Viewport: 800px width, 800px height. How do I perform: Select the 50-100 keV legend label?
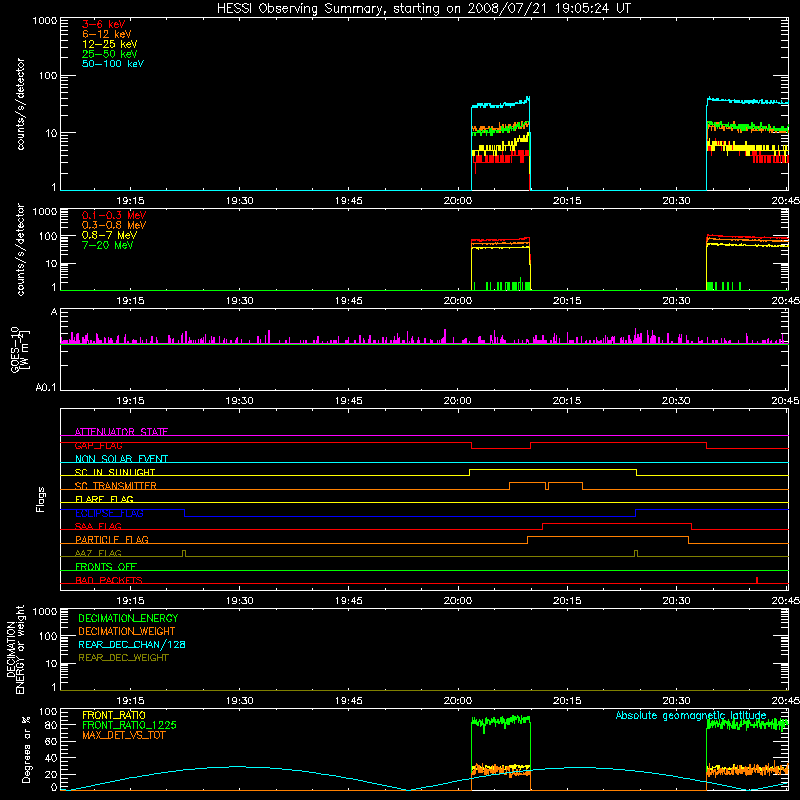[113, 64]
